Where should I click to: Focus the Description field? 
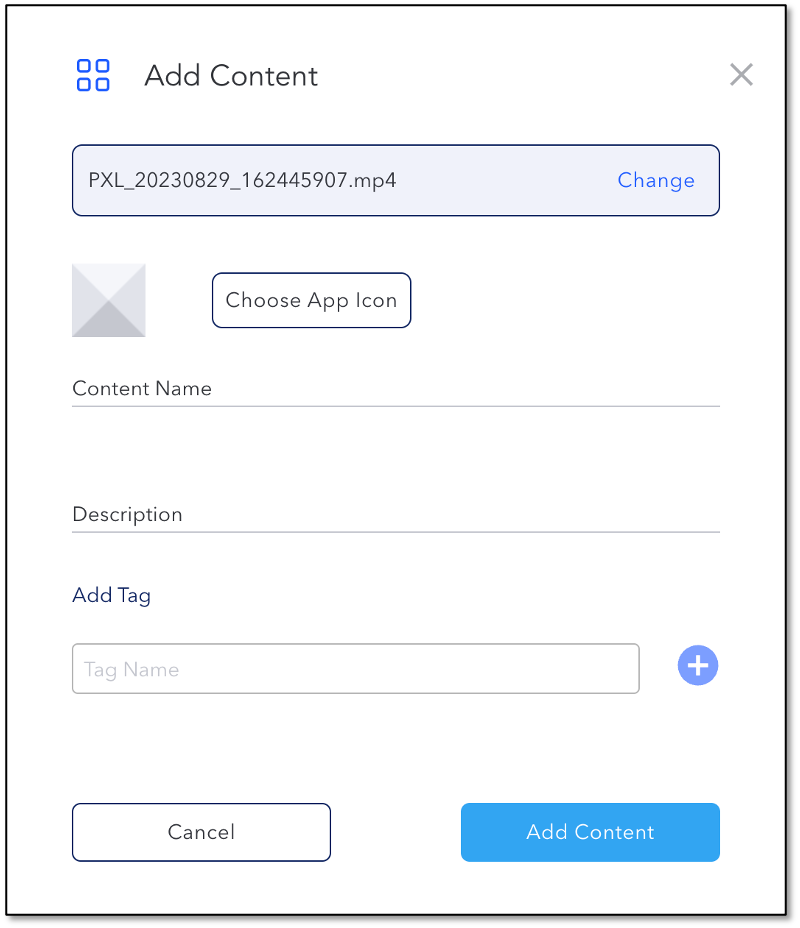(395, 515)
